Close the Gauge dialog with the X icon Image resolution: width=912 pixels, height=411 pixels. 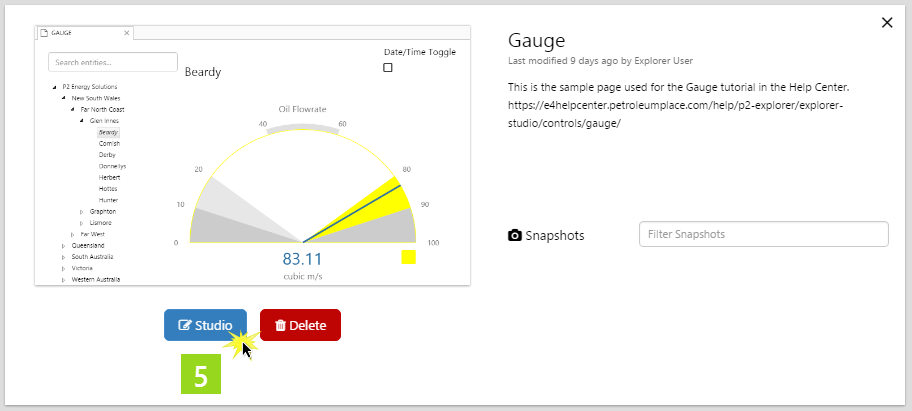pyautogui.click(x=887, y=23)
